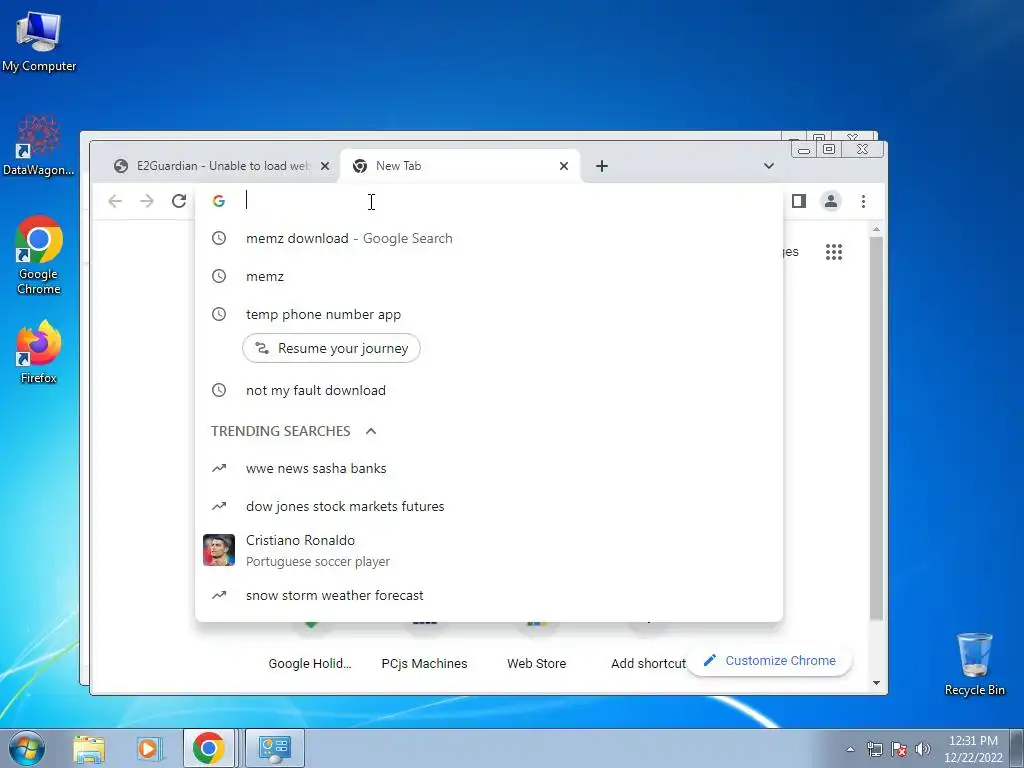This screenshot has width=1024, height=768.
Task: Select 'wwe news sasha banks' trending search
Action: tap(488, 468)
